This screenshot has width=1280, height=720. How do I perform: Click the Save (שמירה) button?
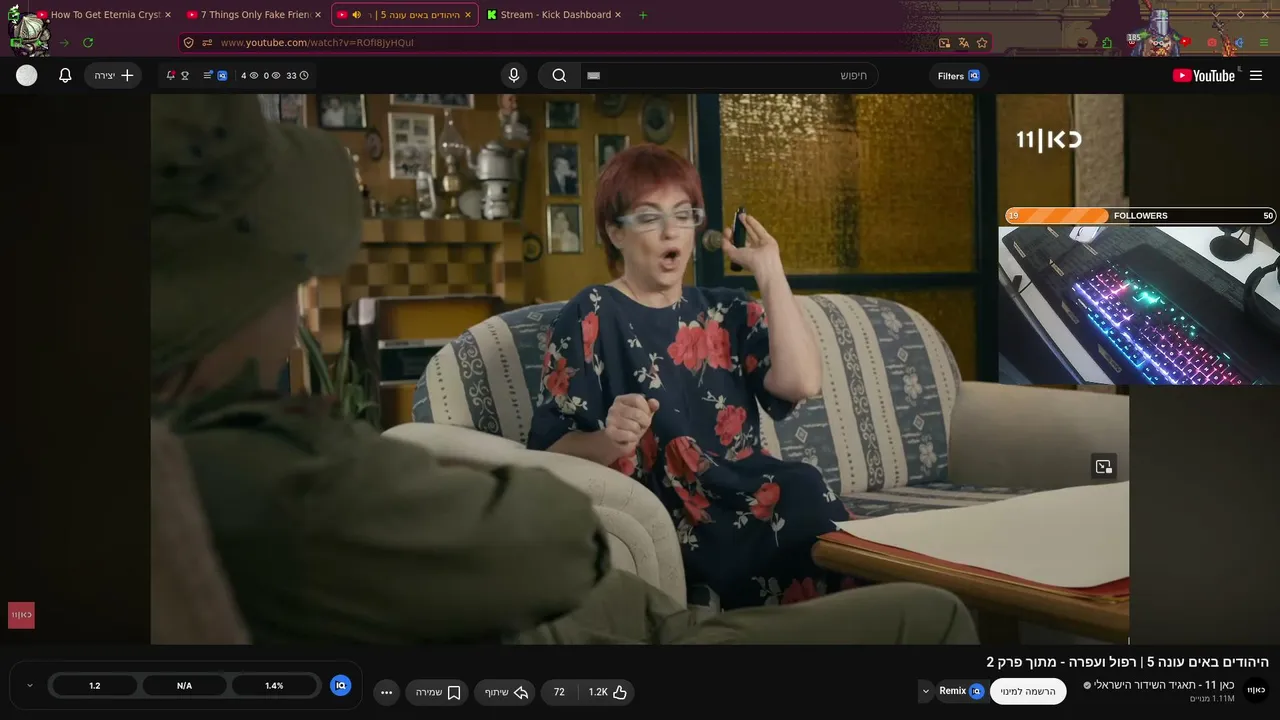[x=437, y=692]
